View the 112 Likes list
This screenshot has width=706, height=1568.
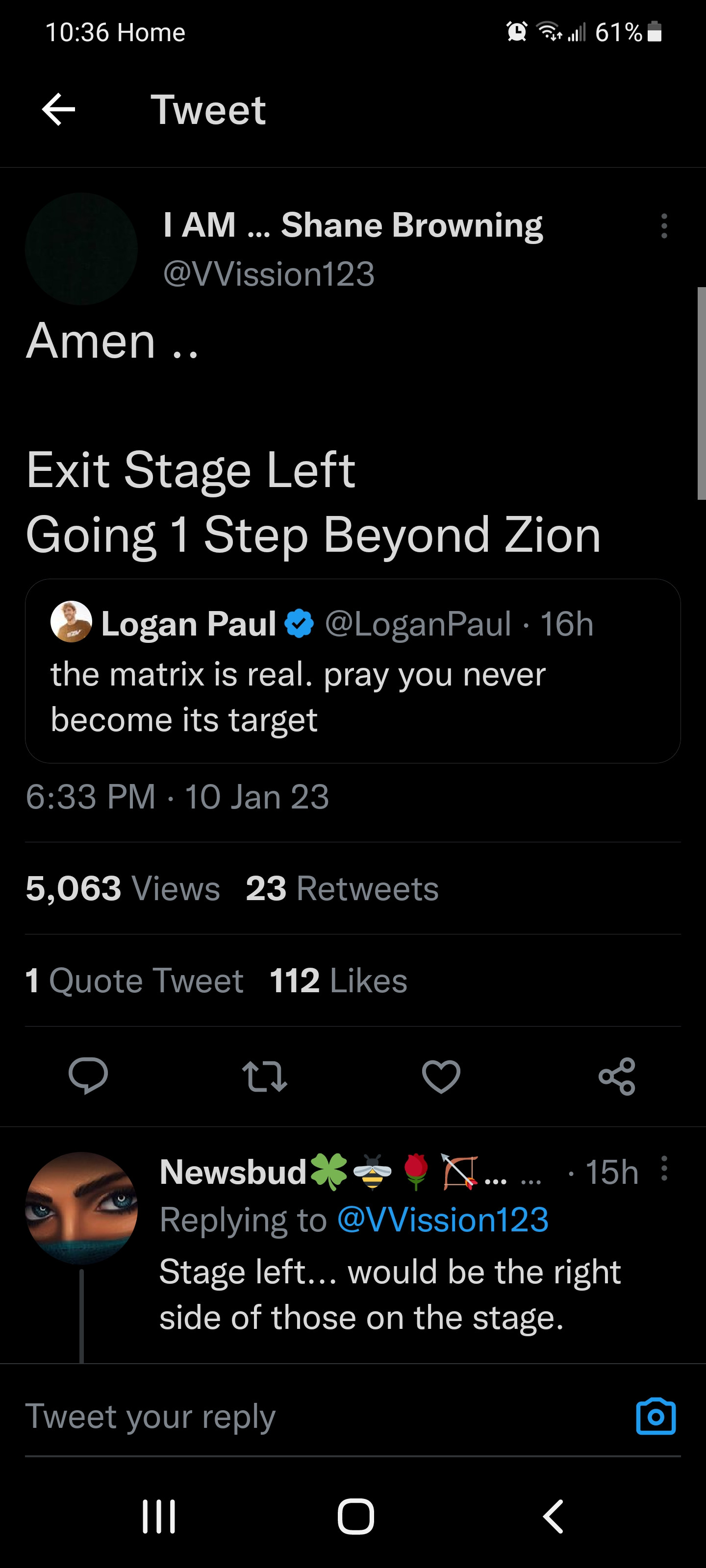click(x=338, y=980)
